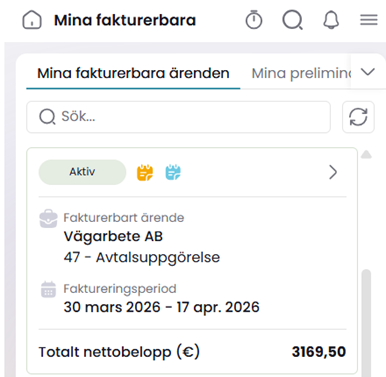Switch to Mina fakturerbara ärenden tab
The height and width of the screenshot is (377, 386).
tap(133, 73)
